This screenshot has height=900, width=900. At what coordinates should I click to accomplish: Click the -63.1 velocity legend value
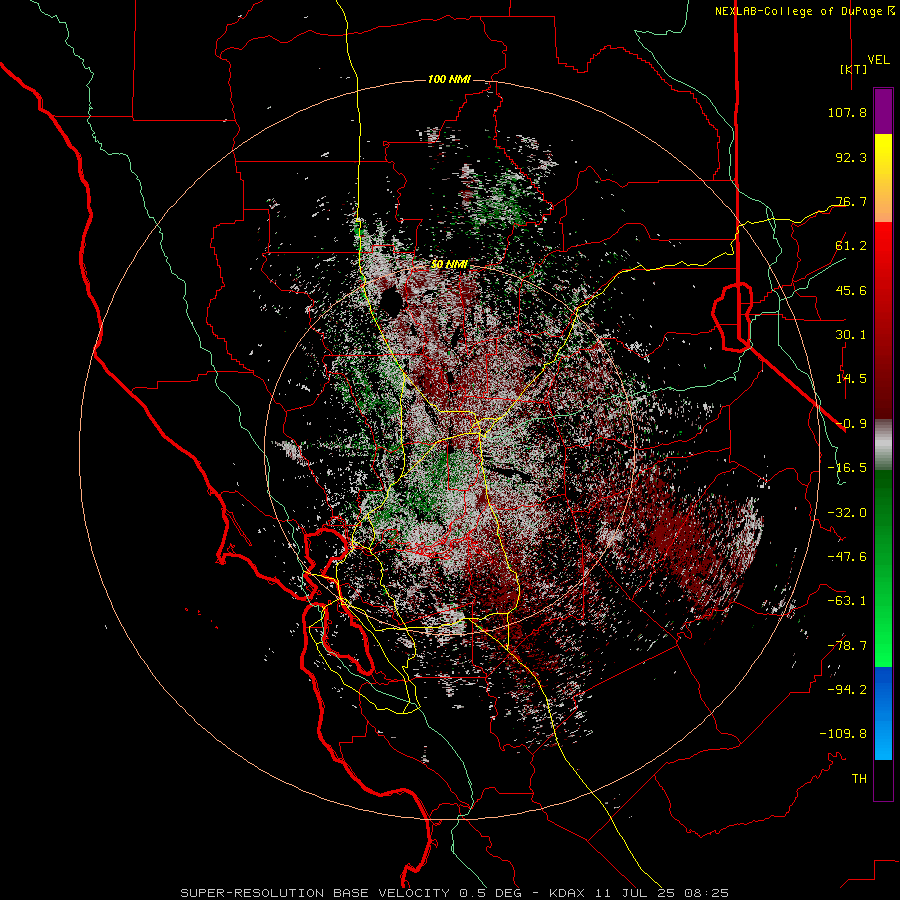click(847, 601)
